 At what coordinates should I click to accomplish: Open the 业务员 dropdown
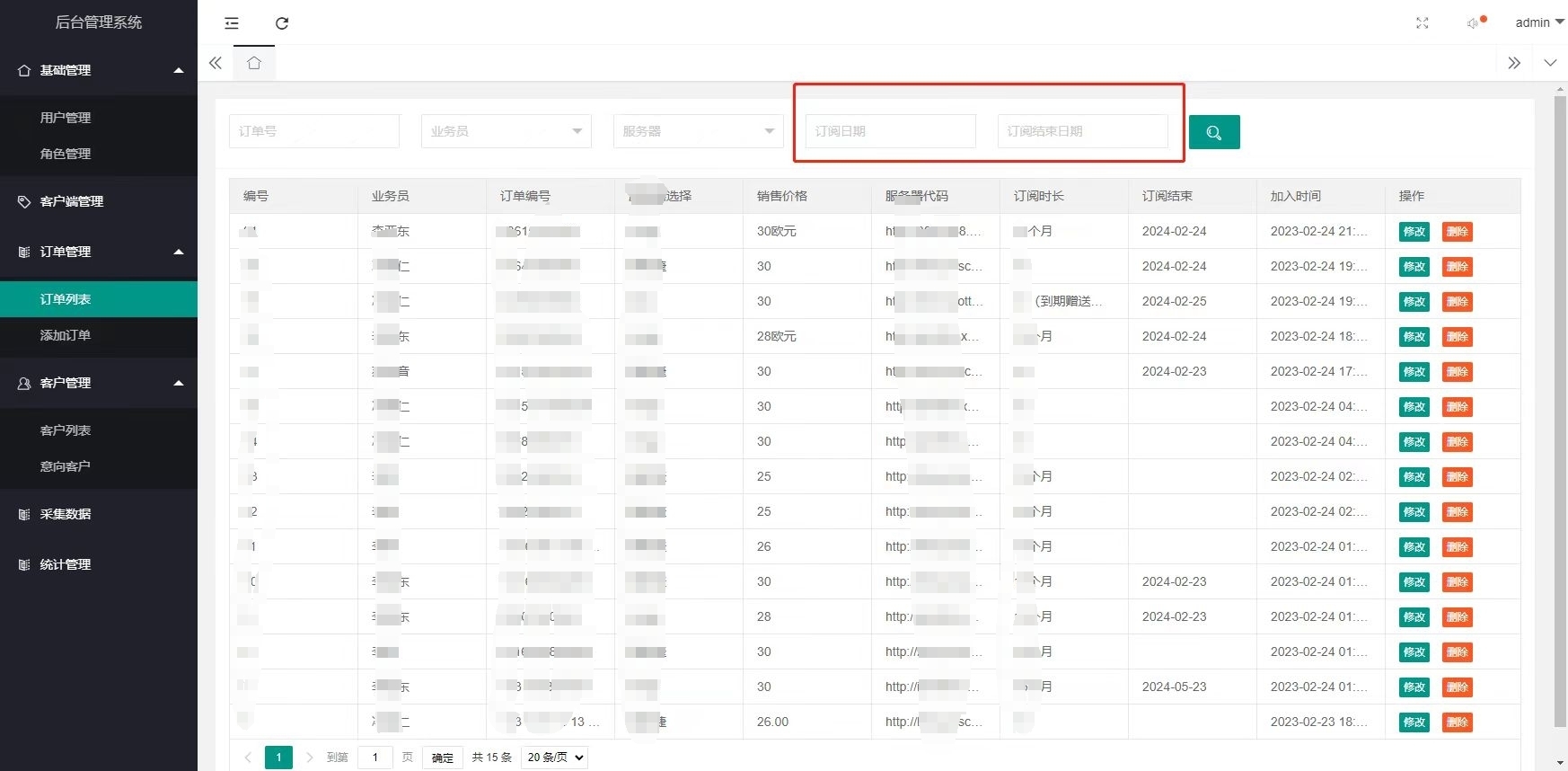(x=507, y=131)
